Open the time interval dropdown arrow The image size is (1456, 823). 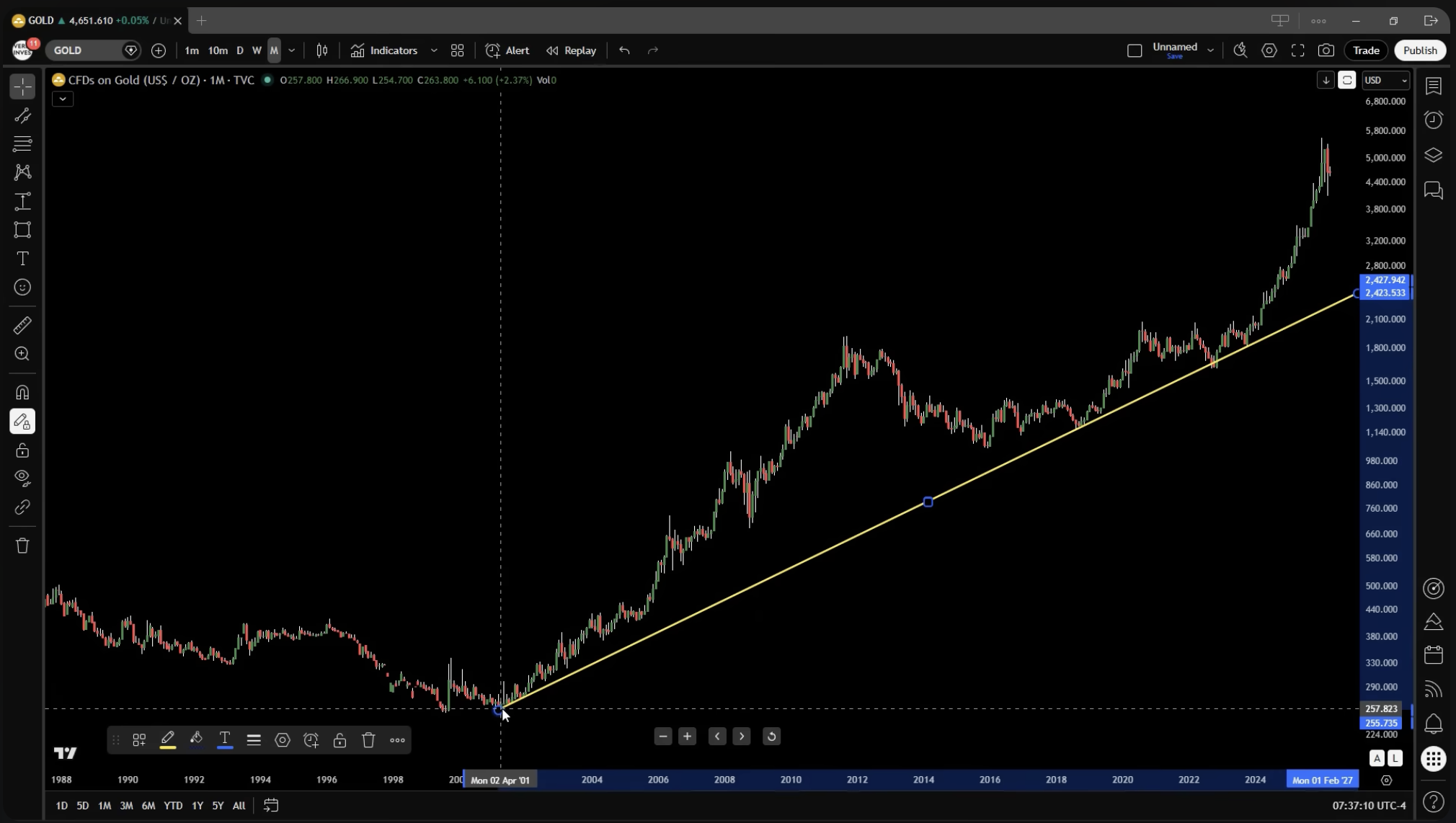point(291,50)
